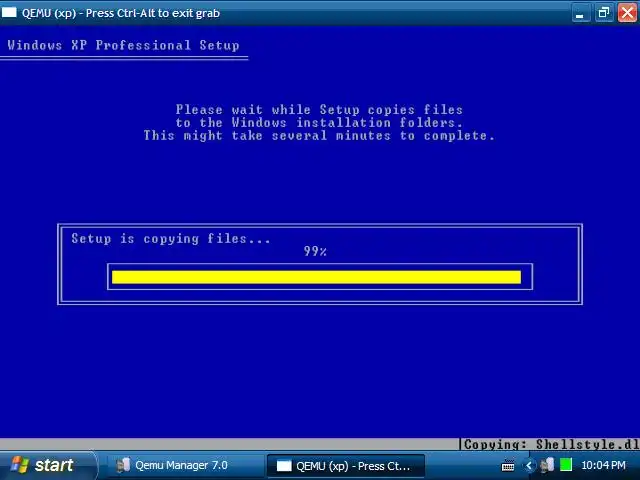Close the QEMU (xp) window

click(x=627, y=13)
